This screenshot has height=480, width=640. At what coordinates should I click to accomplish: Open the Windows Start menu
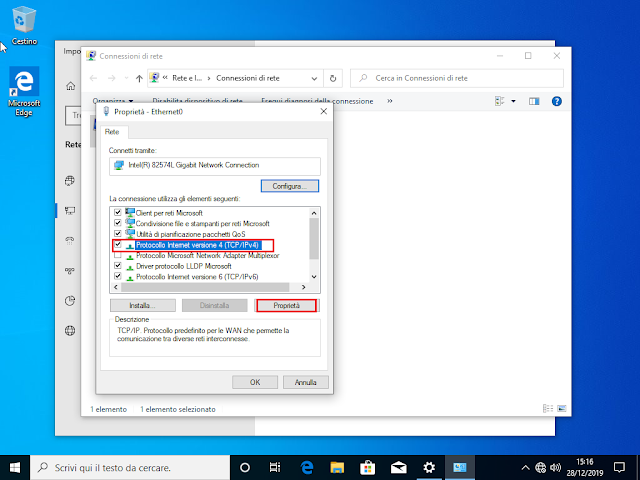15,467
